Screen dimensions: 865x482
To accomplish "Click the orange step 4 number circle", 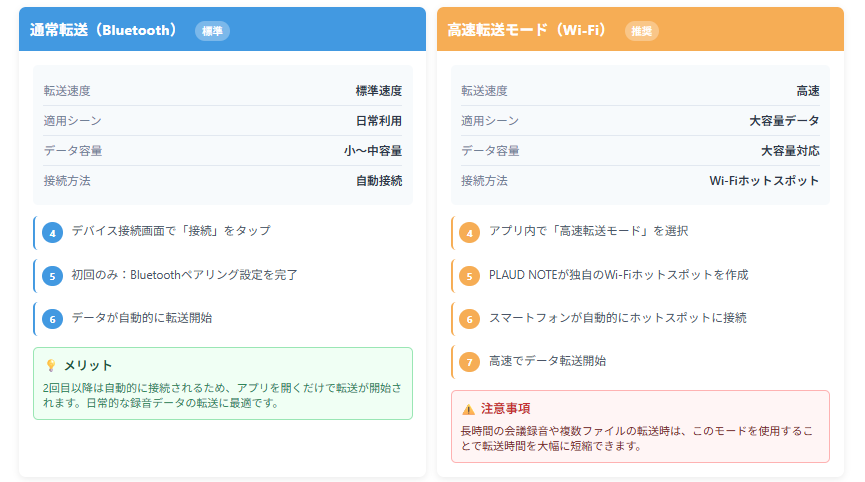I will (x=470, y=232).
